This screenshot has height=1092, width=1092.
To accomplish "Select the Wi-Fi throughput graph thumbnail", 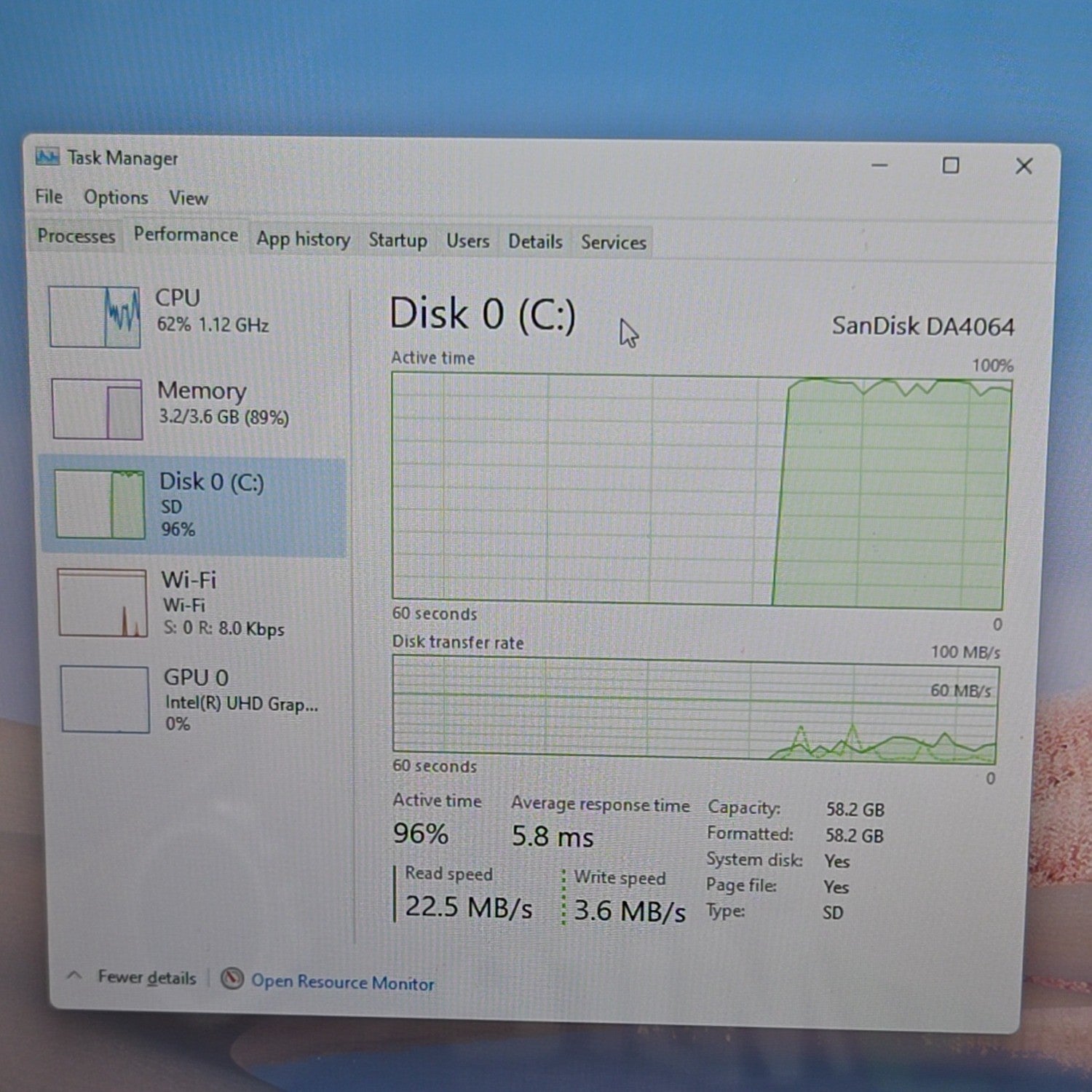I will click(x=103, y=604).
